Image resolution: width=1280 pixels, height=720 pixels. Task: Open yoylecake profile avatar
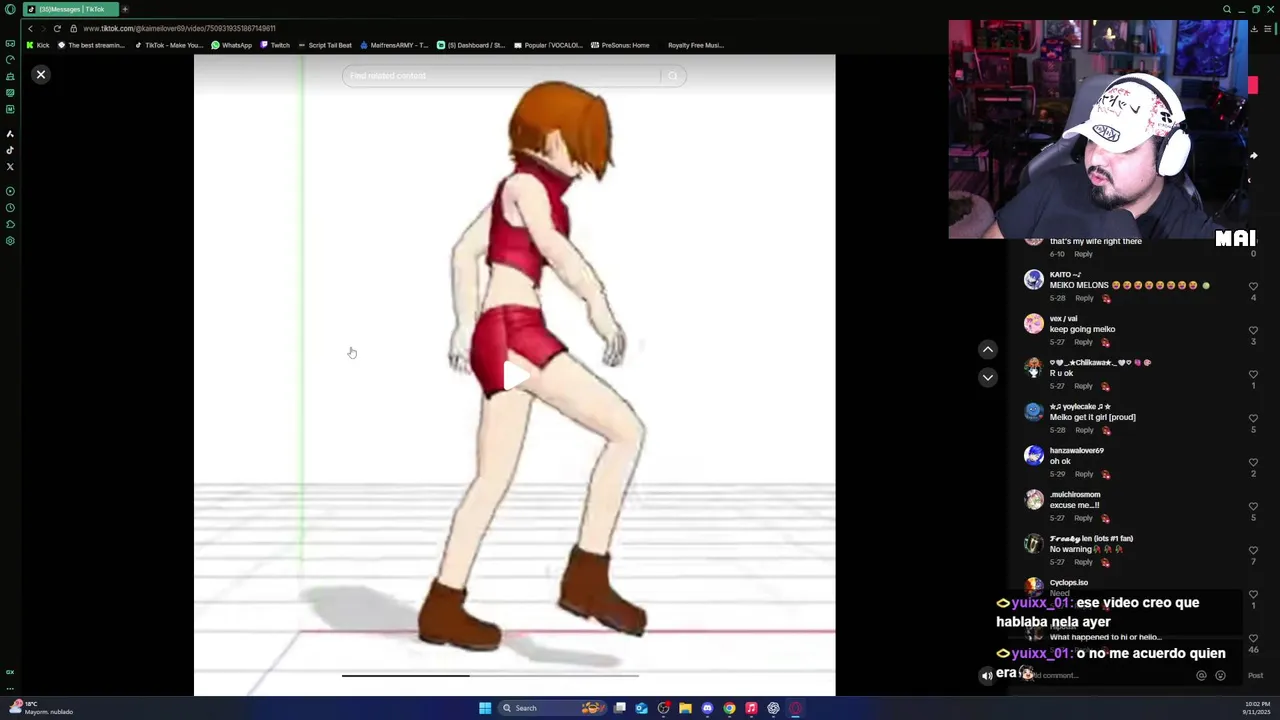point(1034,412)
